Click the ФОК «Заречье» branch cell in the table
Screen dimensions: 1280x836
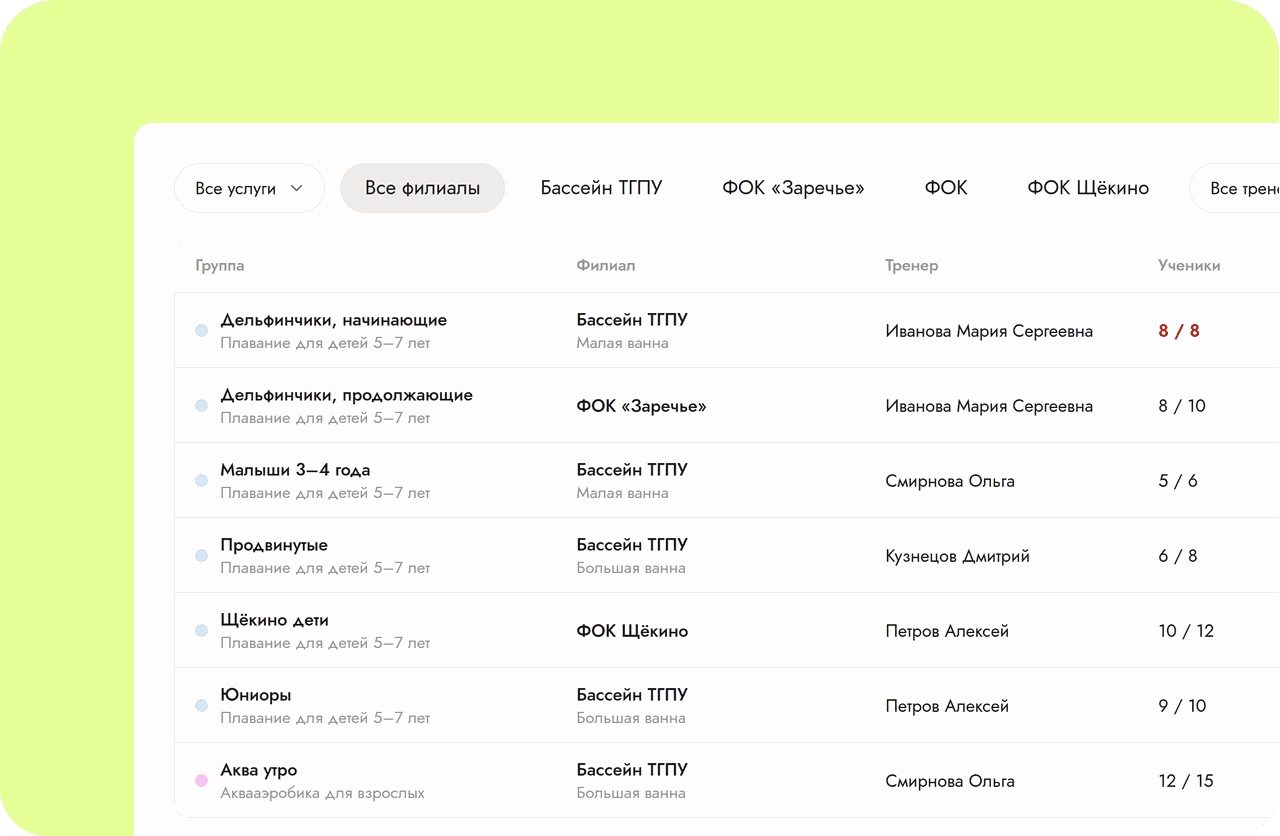click(641, 406)
